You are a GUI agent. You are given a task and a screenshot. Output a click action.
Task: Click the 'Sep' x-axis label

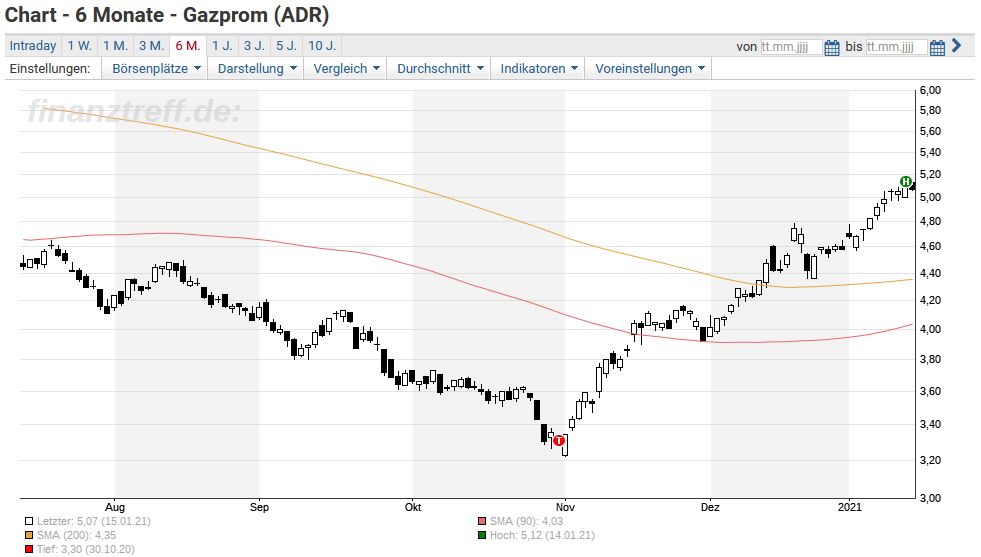coord(259,507)
